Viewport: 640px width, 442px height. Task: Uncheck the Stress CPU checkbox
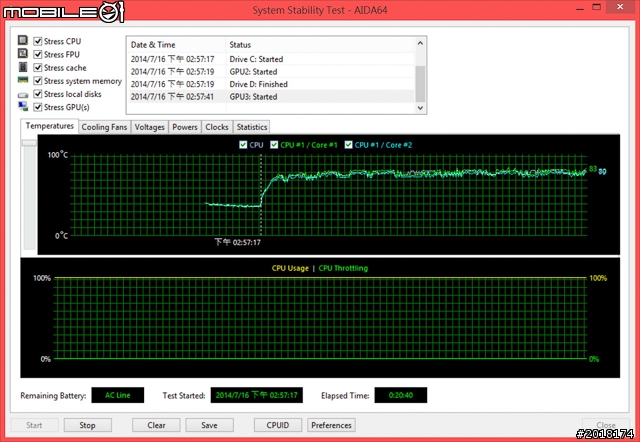point(38,41)
